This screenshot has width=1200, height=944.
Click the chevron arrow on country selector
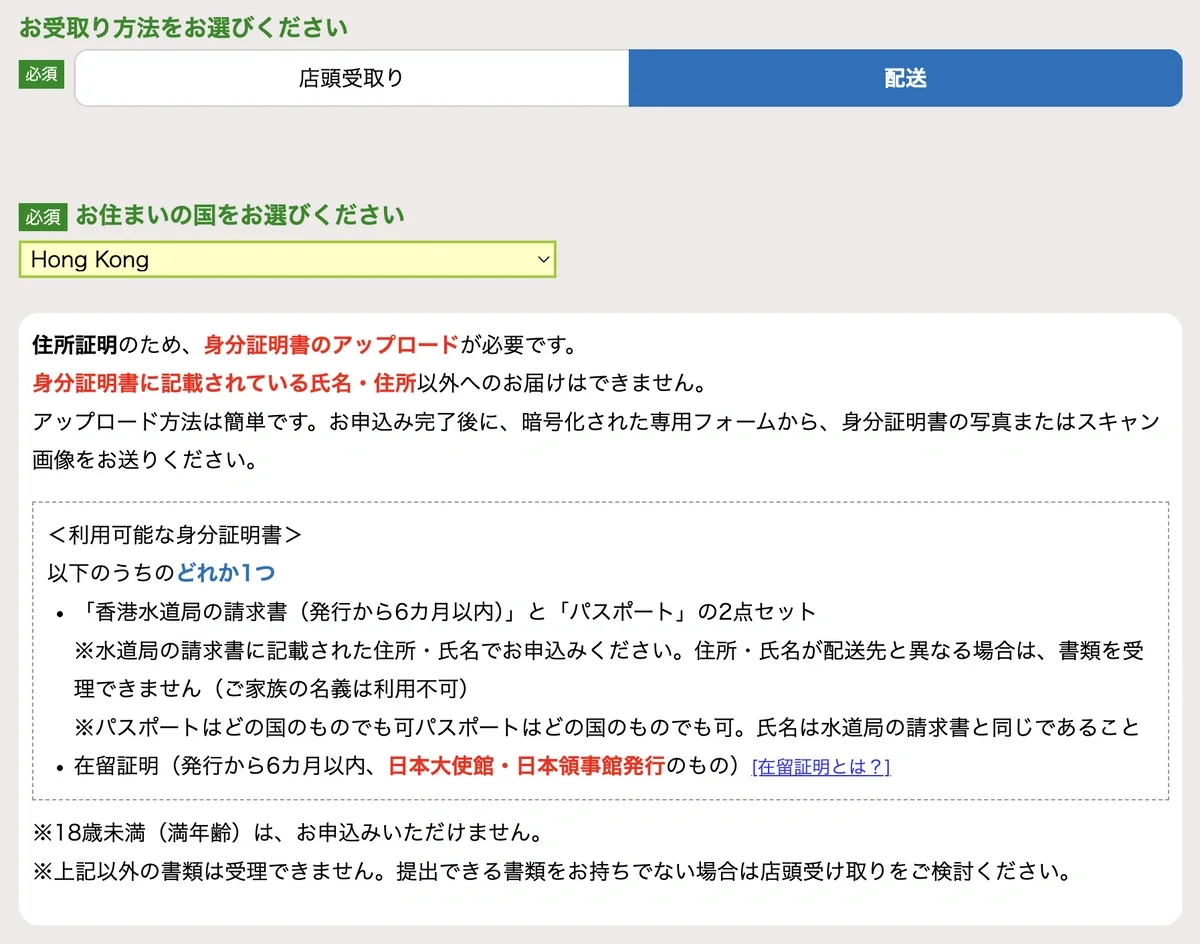(x=543, y=260)
